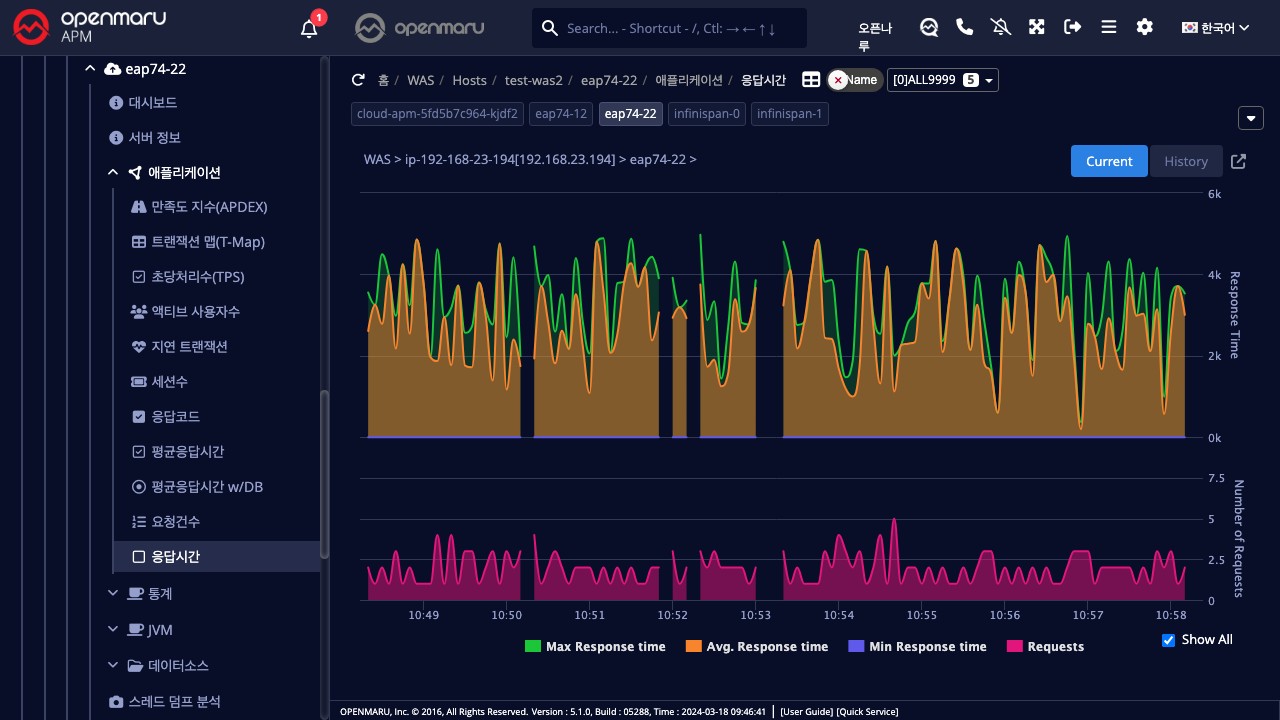
Task: Open the notification bell alerts
Action: pyautogui.click(x=310, y=28)
